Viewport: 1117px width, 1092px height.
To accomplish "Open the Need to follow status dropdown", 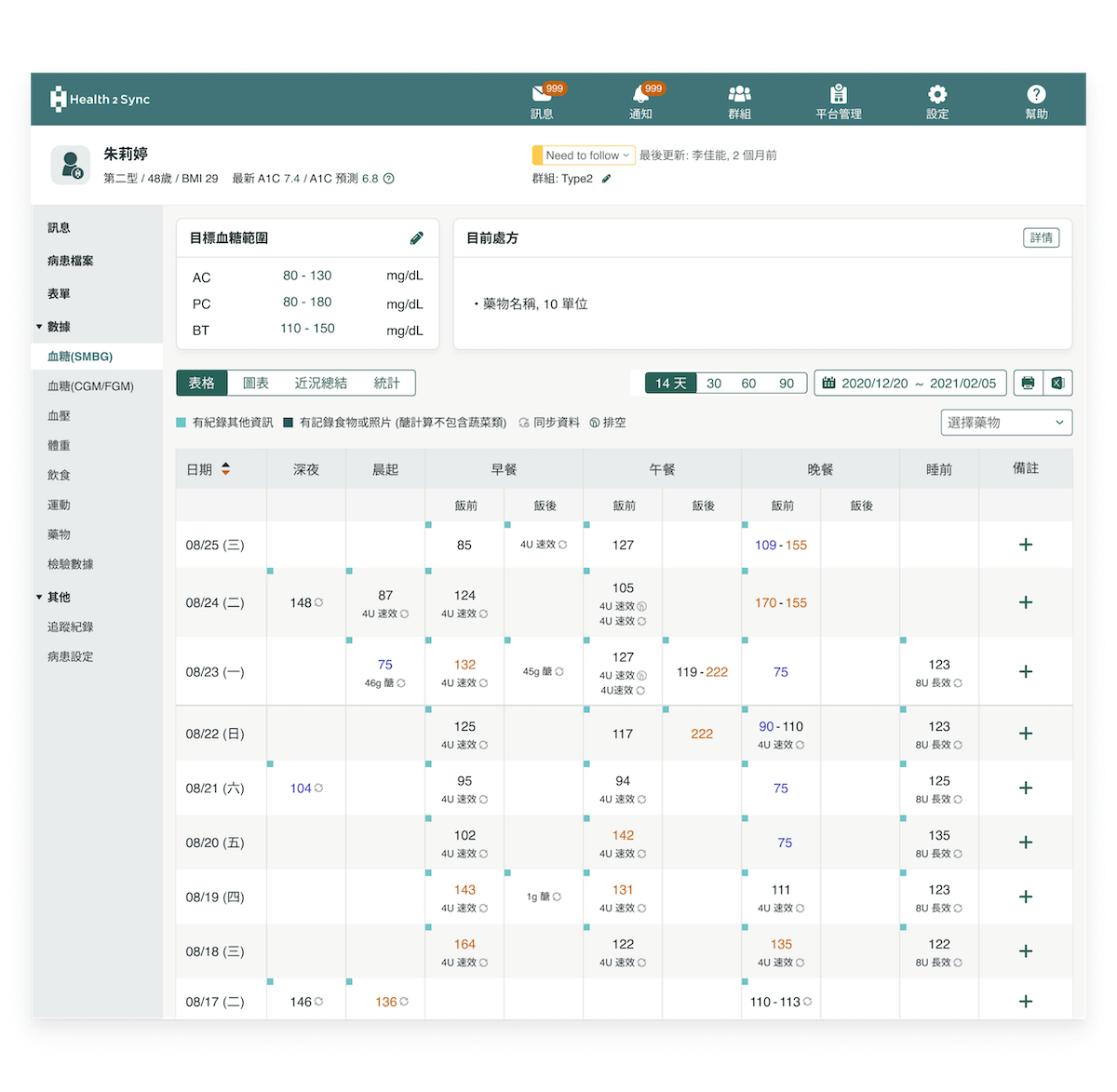I will pos(584,155).
